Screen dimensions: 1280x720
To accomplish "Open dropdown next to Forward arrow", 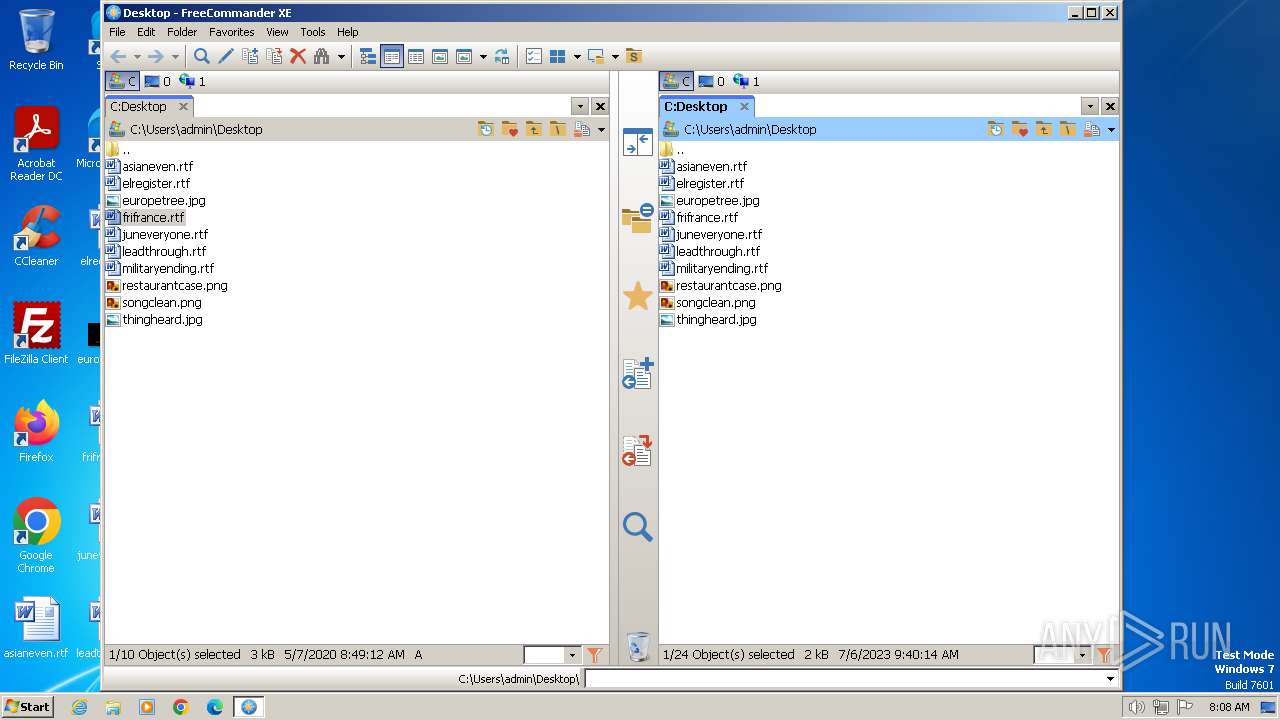I will pos(175,57).
